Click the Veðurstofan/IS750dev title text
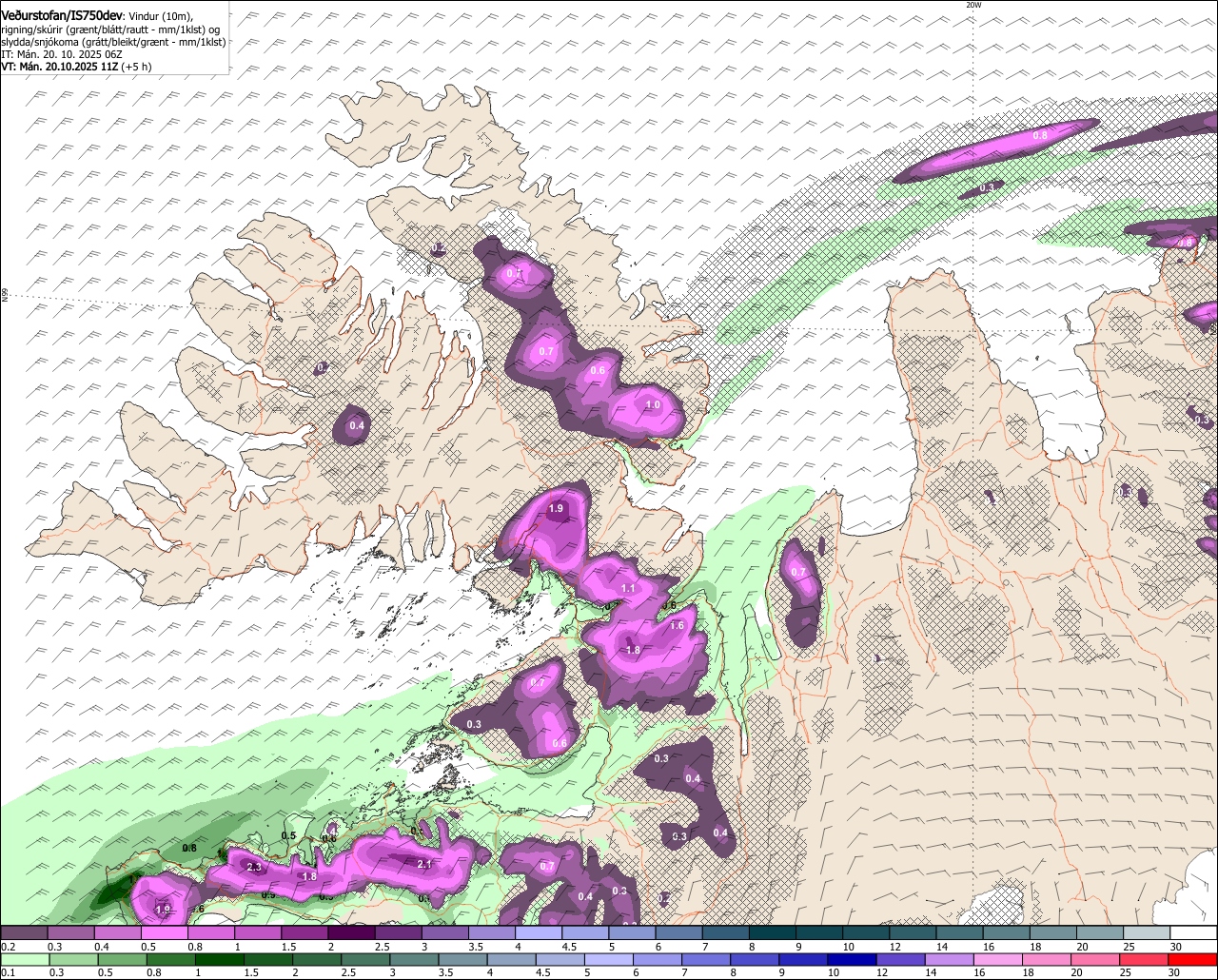Screen dimensions: 1218x980 pyautogui.click(x=62, y=16)
